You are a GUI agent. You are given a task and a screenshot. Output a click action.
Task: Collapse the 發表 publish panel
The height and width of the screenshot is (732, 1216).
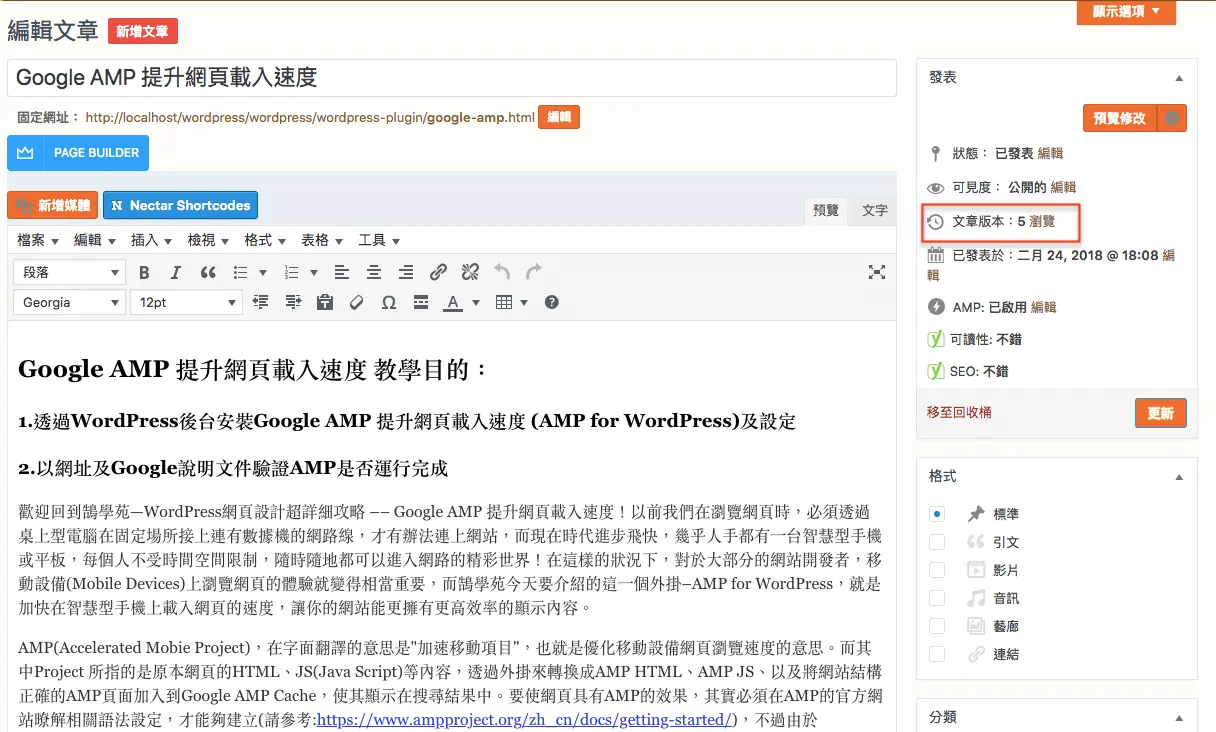click(1179, 78)
